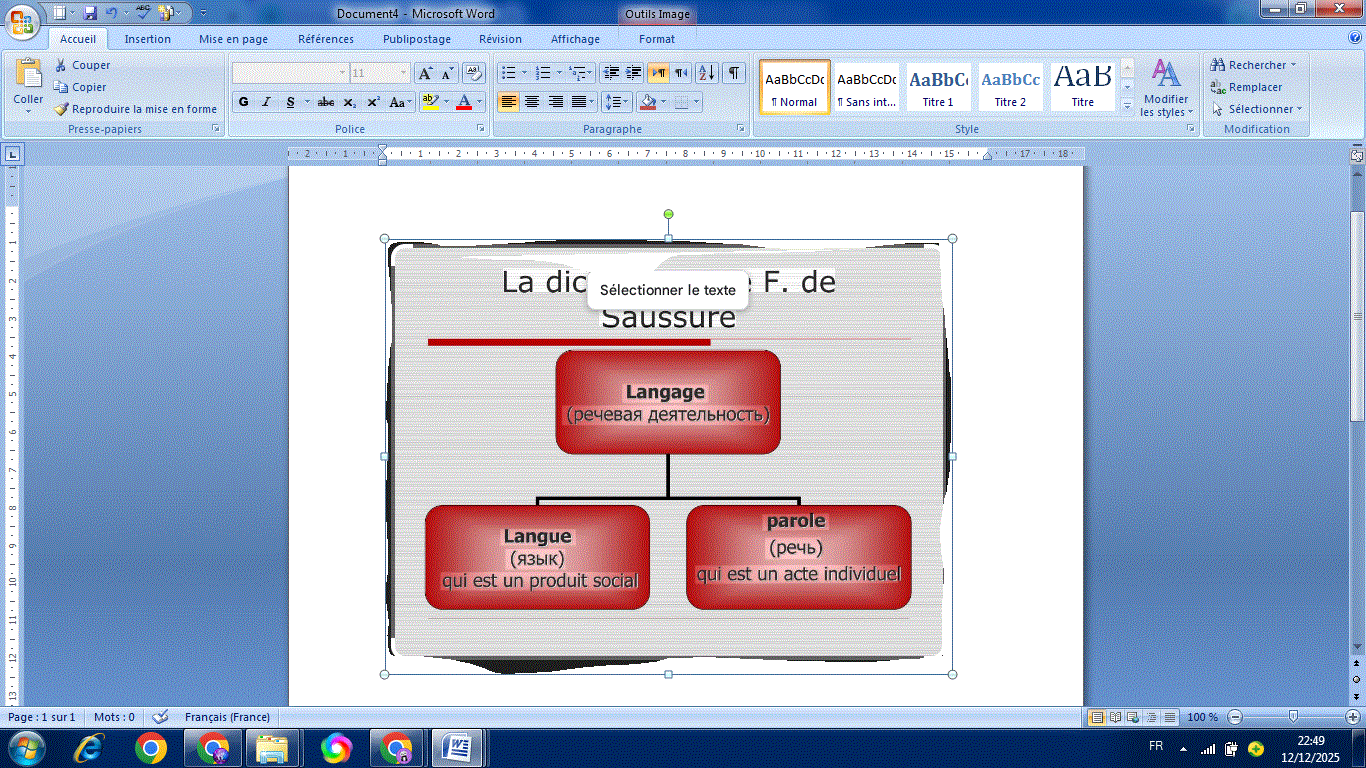Open Chrome from the Windows taskbar
Viewport: 1366px width, 768px height.
point(151,748)
